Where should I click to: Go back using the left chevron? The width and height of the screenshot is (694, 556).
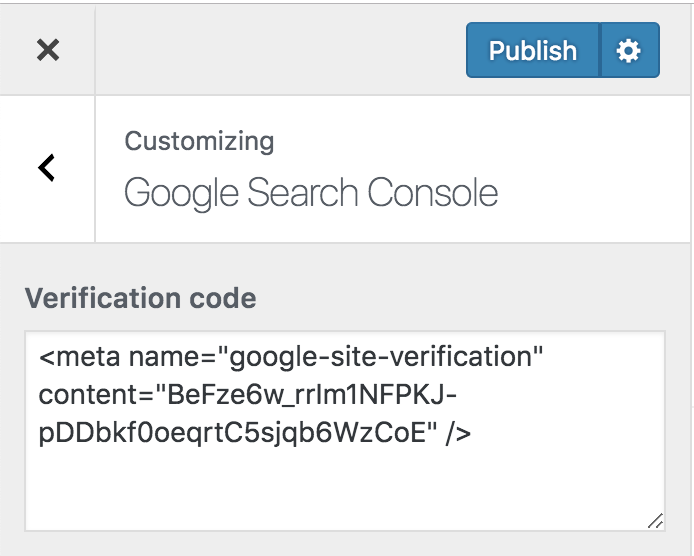click(47, 168)
